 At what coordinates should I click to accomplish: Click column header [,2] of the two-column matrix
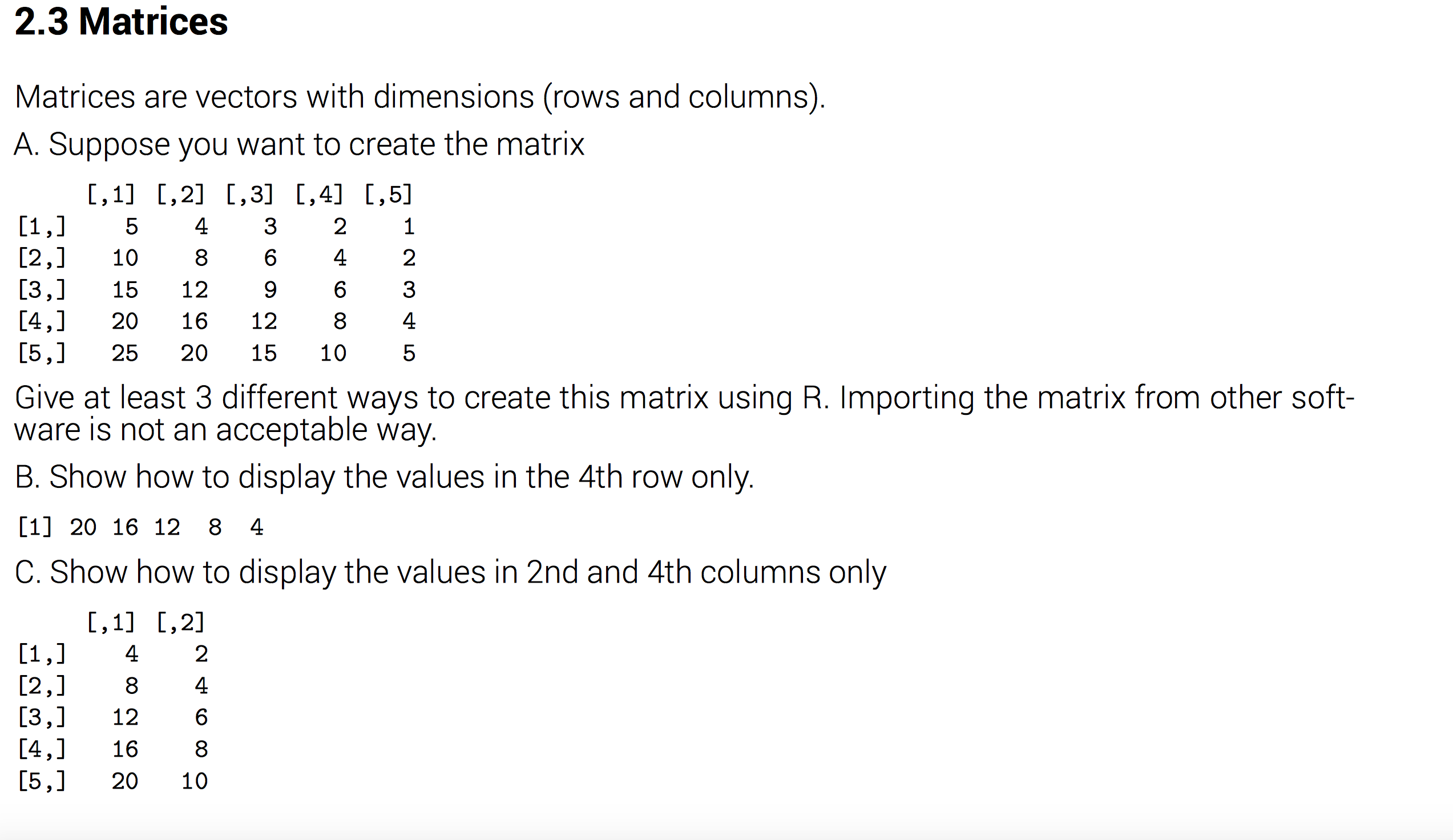click(x=180, y=622)
